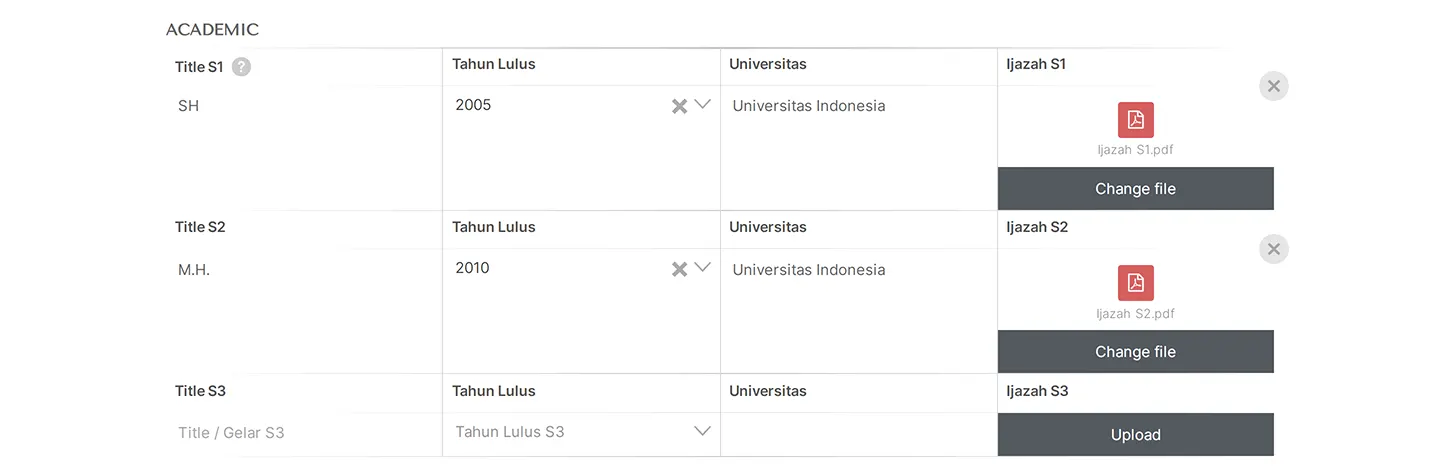Click the help question mark beside Title S1
This screenshot has width=1440, height=471.
point(241,67)
